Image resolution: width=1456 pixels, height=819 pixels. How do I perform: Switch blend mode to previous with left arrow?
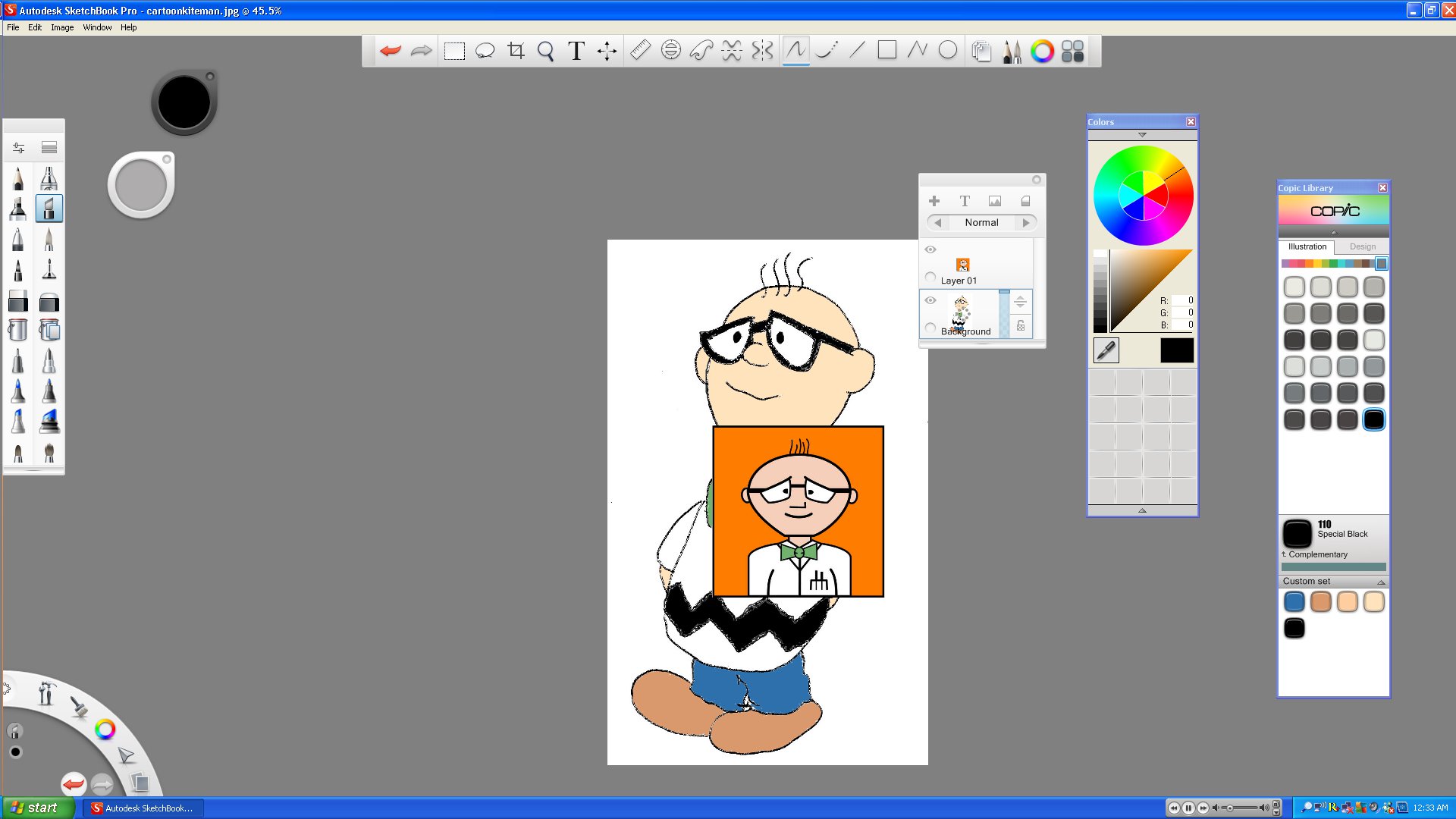938,223
